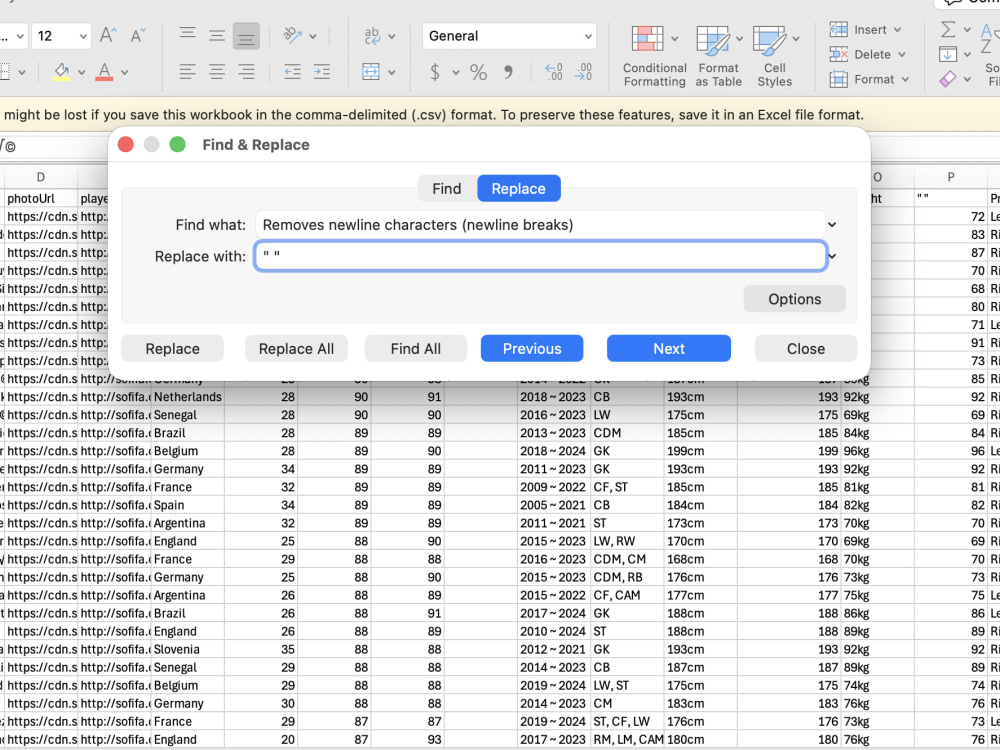
Task: Go to Previous match
Action: [532, 349]
